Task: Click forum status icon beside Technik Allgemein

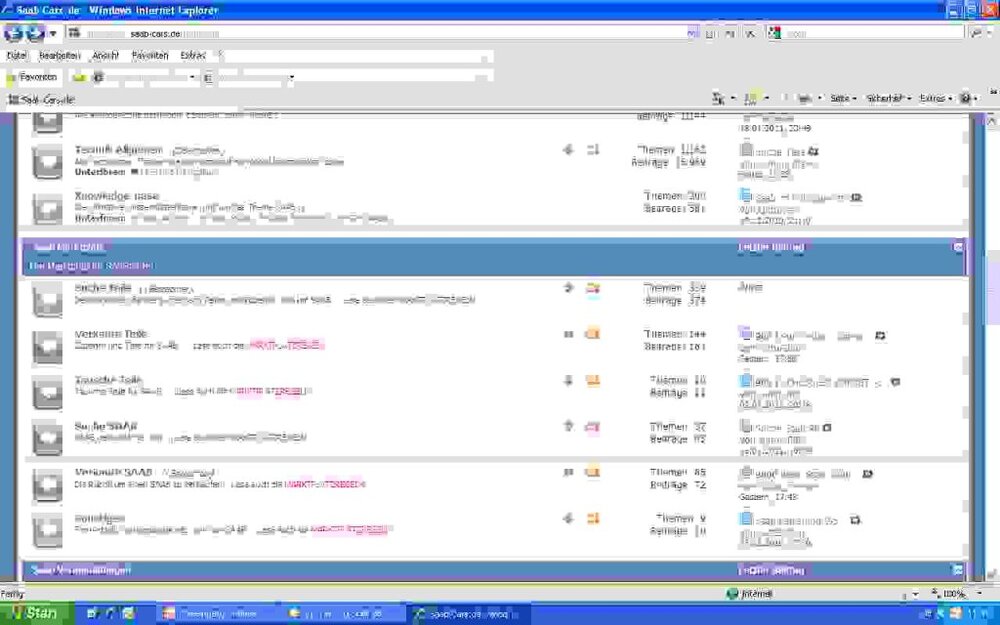Action: coord(48,162)
